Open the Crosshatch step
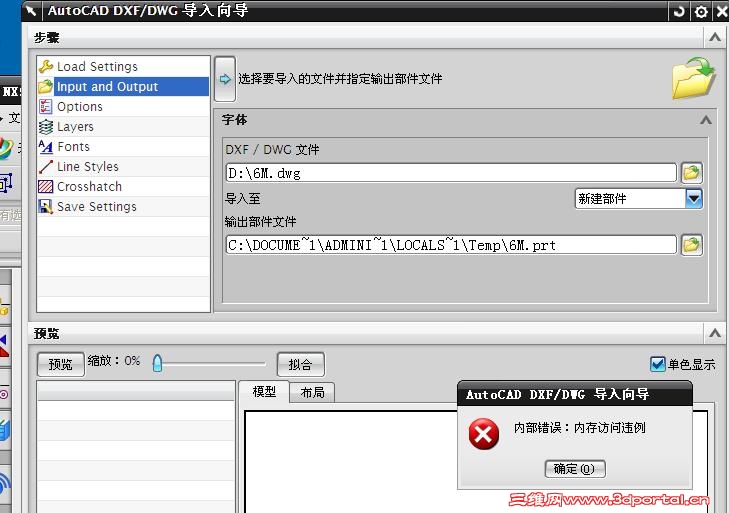 pyautogui.click(x=123, y=187)
